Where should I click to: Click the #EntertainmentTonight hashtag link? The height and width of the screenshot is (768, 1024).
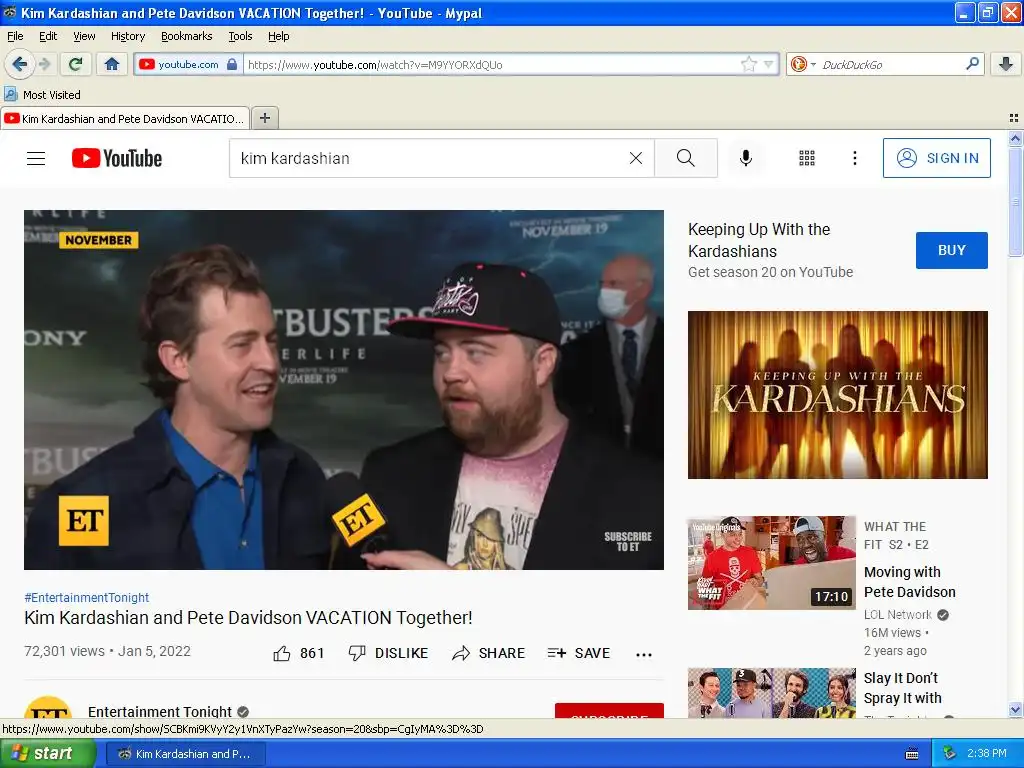(x=86, y=598)
